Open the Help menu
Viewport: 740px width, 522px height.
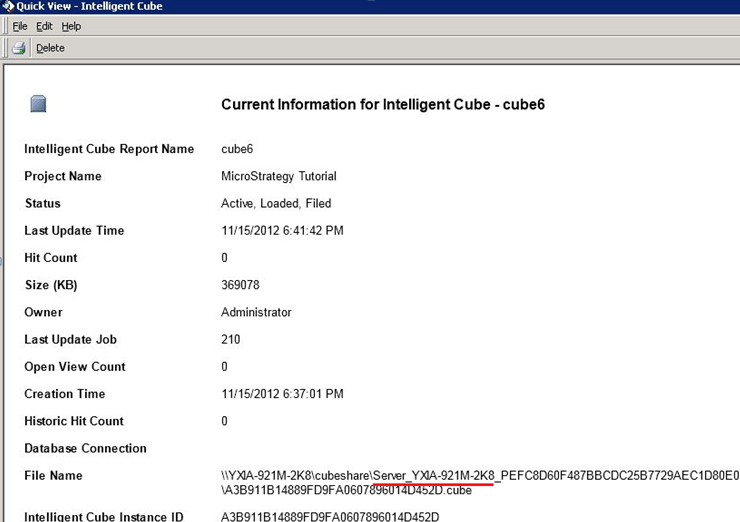(71, 26)
